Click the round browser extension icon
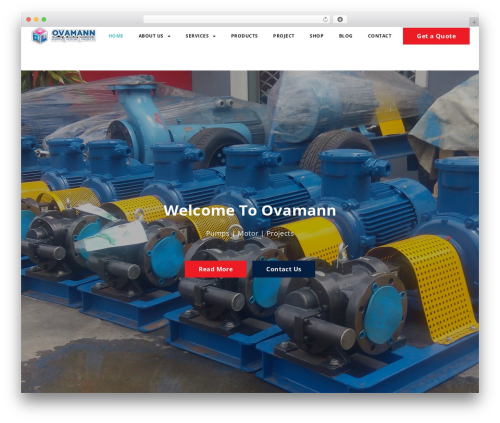Viewport: 500px width, 423px height. 340,19
